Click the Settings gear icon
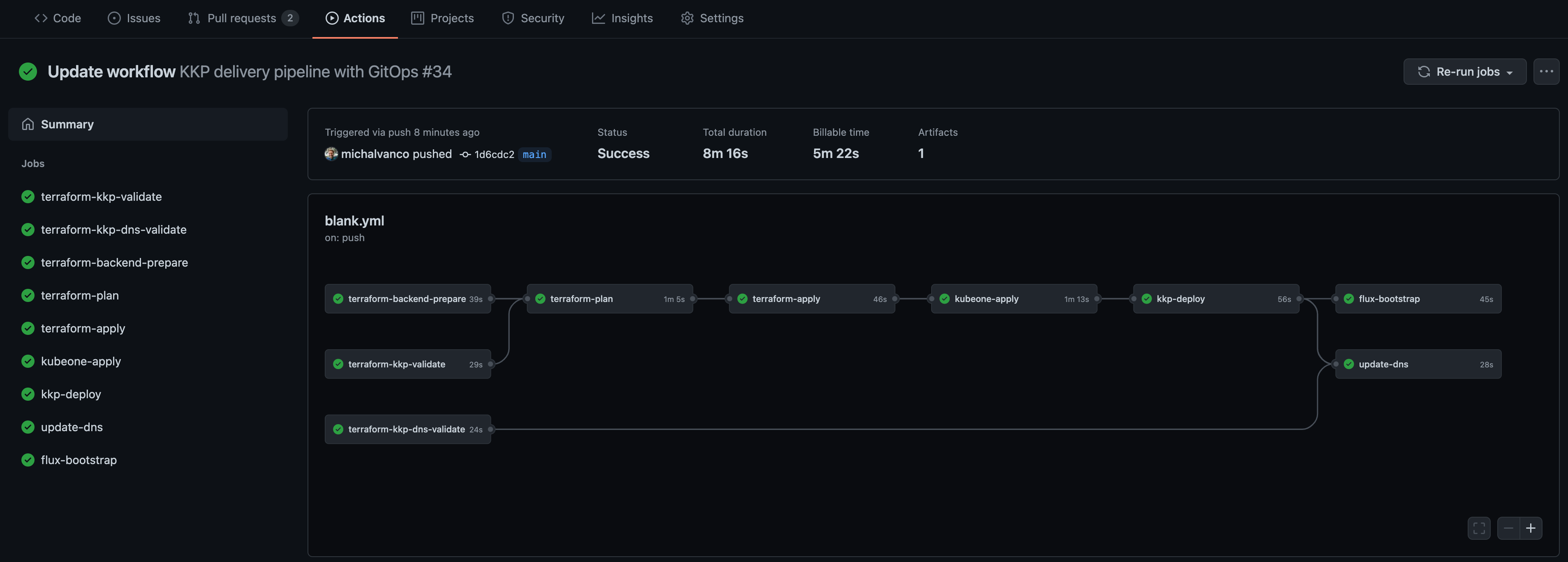Viewport: 1568px width, 562px height. click(x=687, y=18)
